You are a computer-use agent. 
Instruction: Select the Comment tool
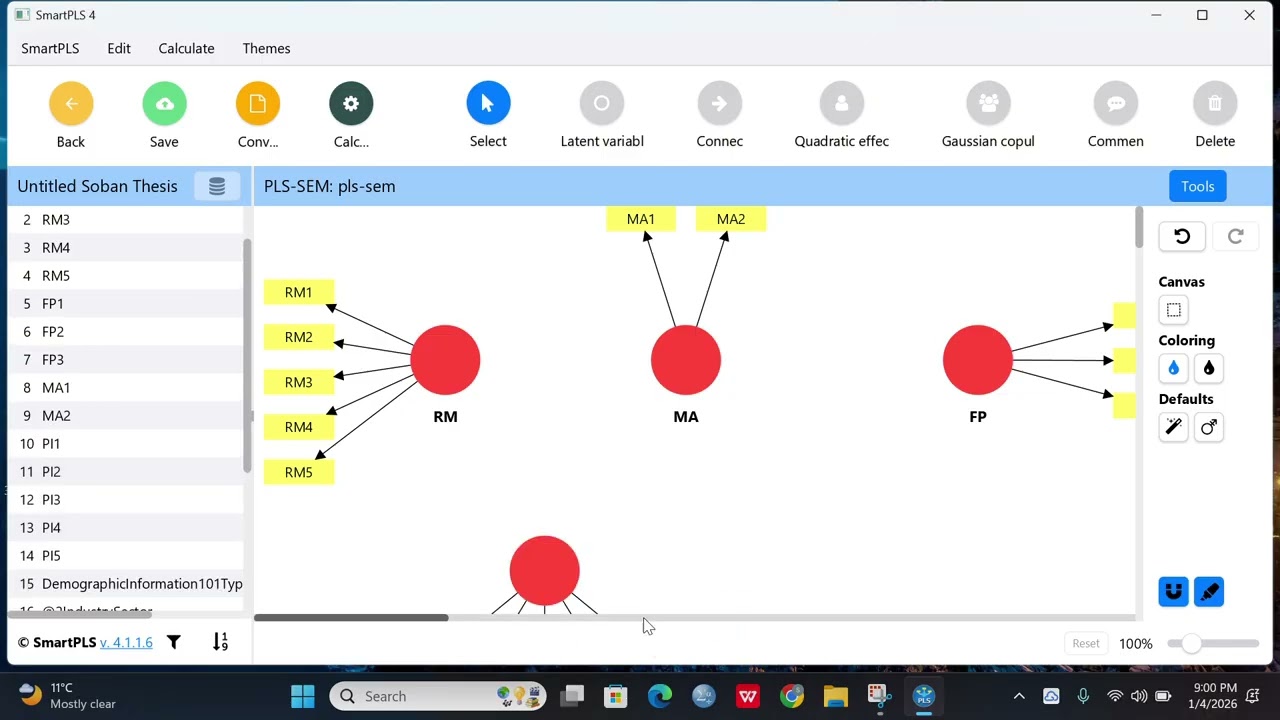(1116, 103)
